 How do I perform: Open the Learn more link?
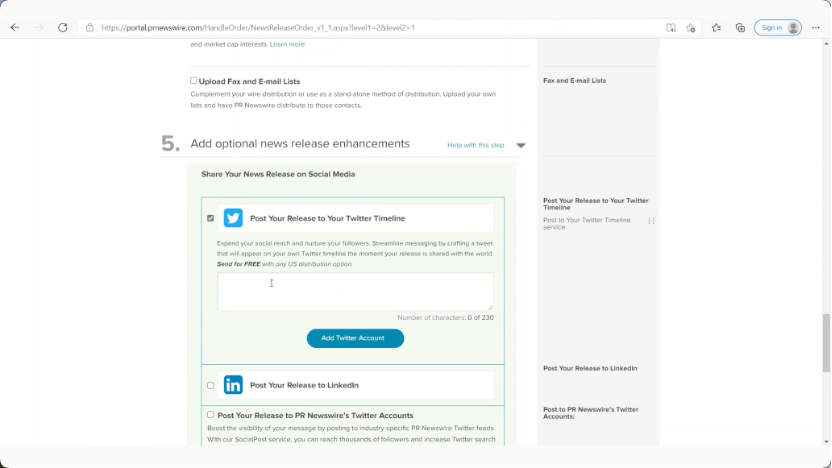click(x=287, y=44)
